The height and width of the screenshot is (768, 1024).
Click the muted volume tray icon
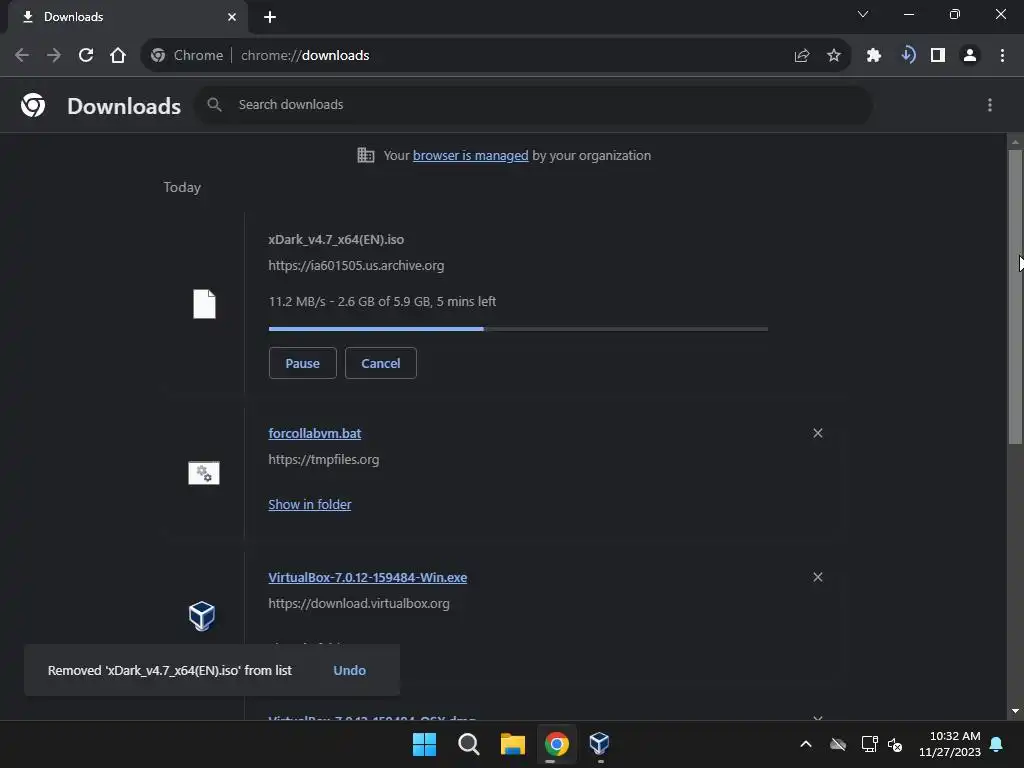[x=895, y=744]
